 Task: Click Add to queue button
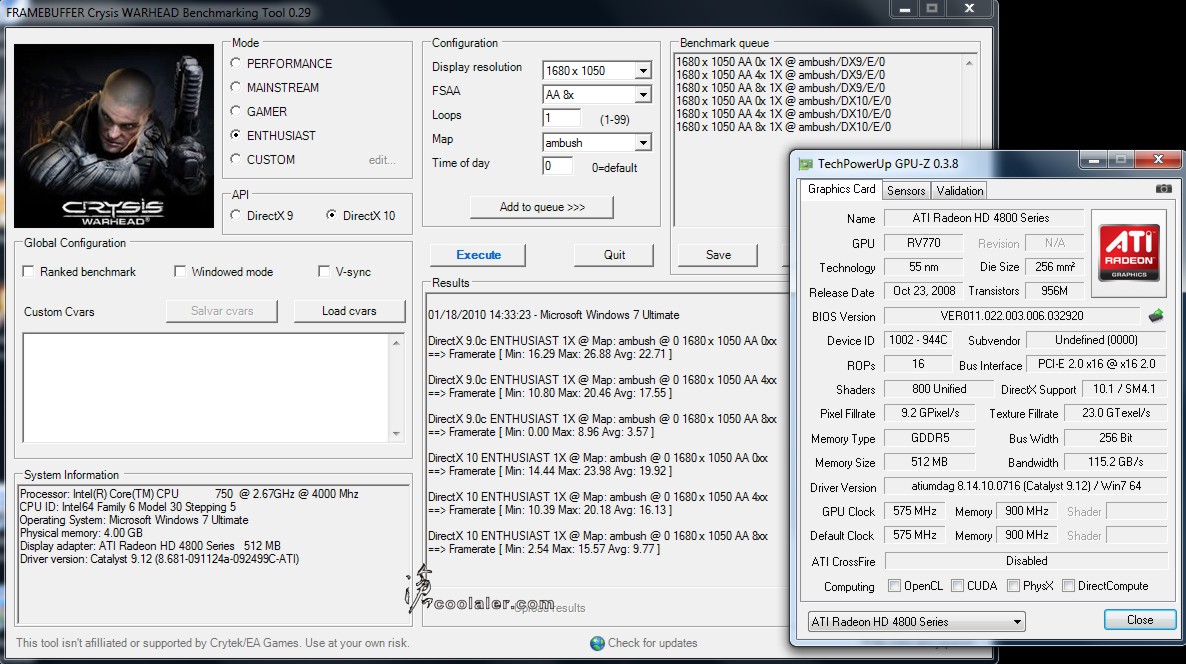[x=542, y=207]
